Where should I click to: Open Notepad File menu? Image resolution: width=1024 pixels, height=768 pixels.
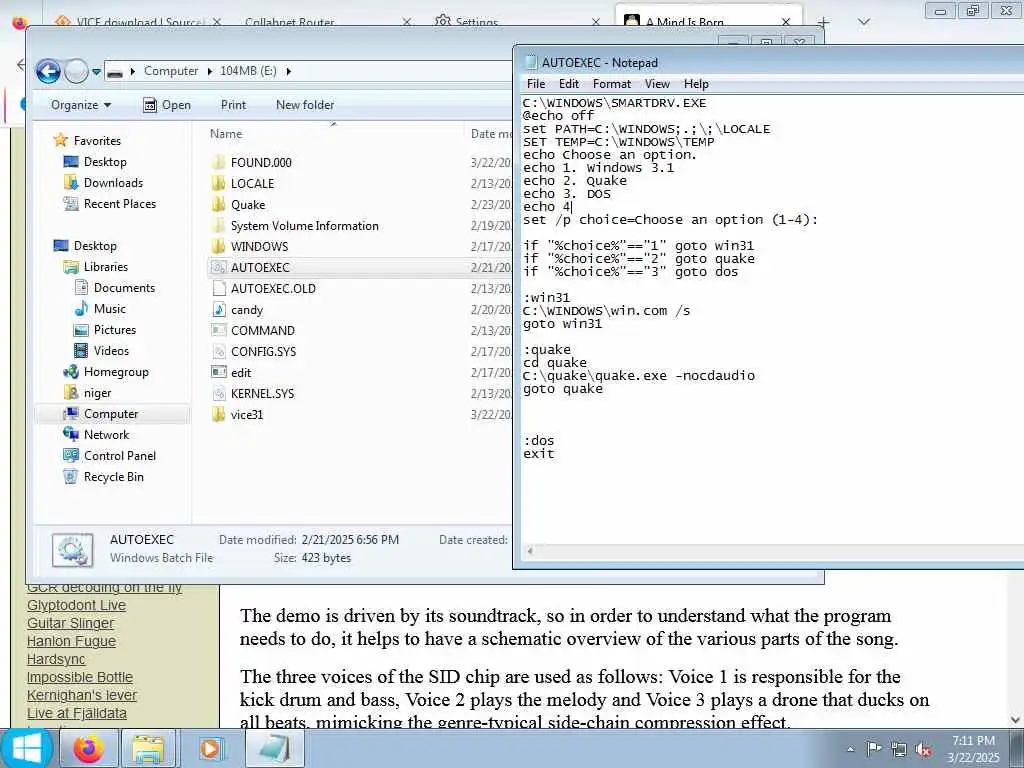point(536,84)
